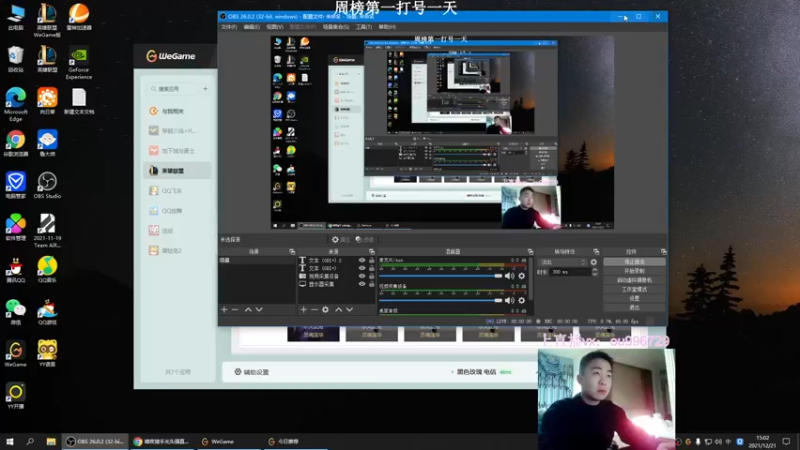The width and height of the screenshot is (800, 450).
Task: Toggle visibility eye of 显示器采集 source
Action: click(362, 284)
